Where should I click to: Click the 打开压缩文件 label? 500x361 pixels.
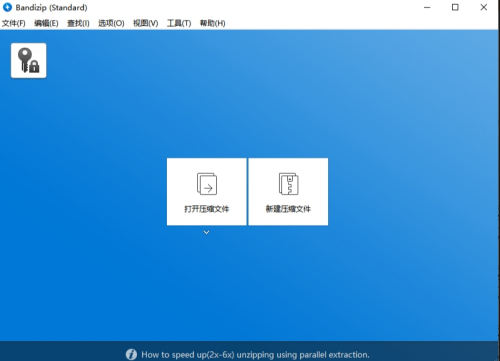tap(207, 209)
